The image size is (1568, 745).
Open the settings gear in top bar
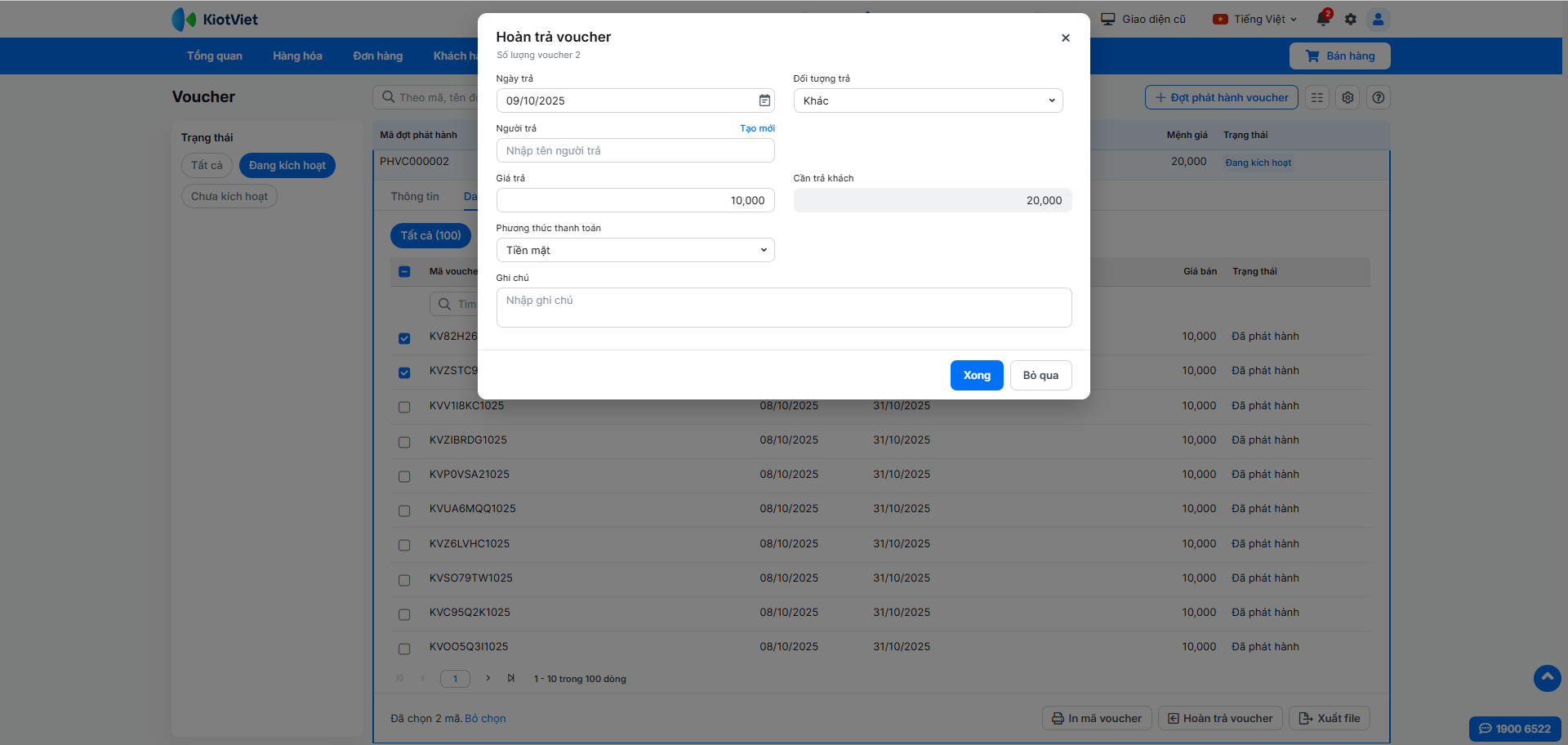1351,19
